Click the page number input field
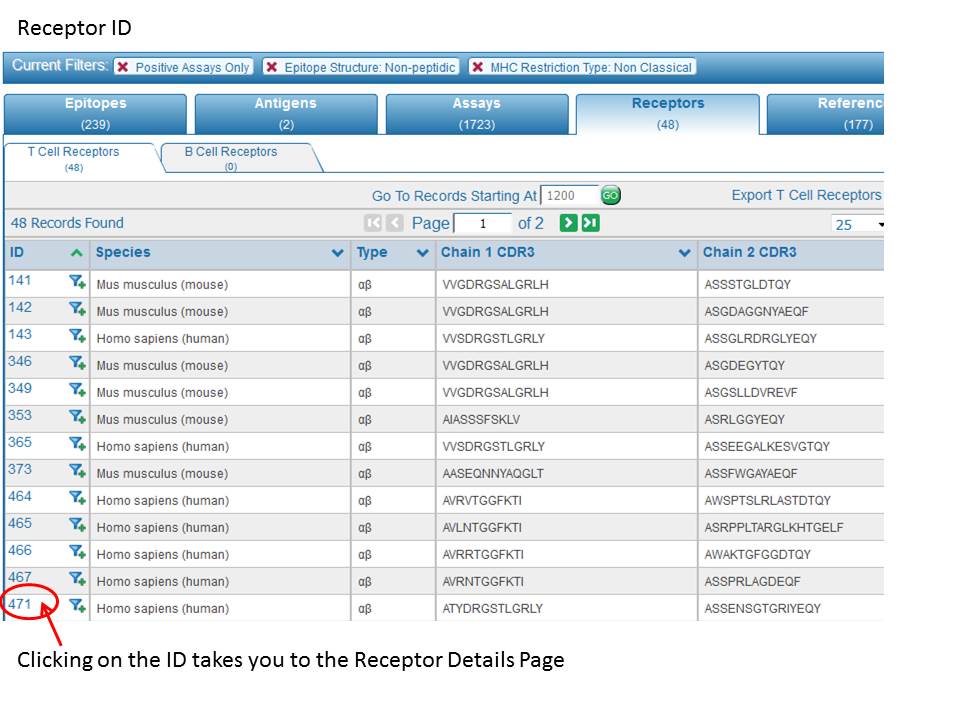 [482, 223]
